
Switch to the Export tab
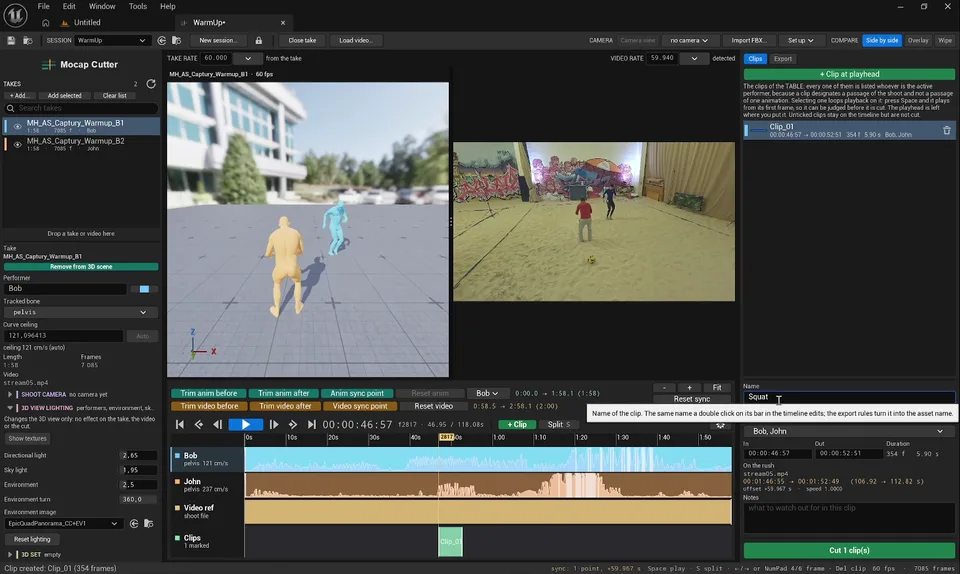click(x=782, y=59)
